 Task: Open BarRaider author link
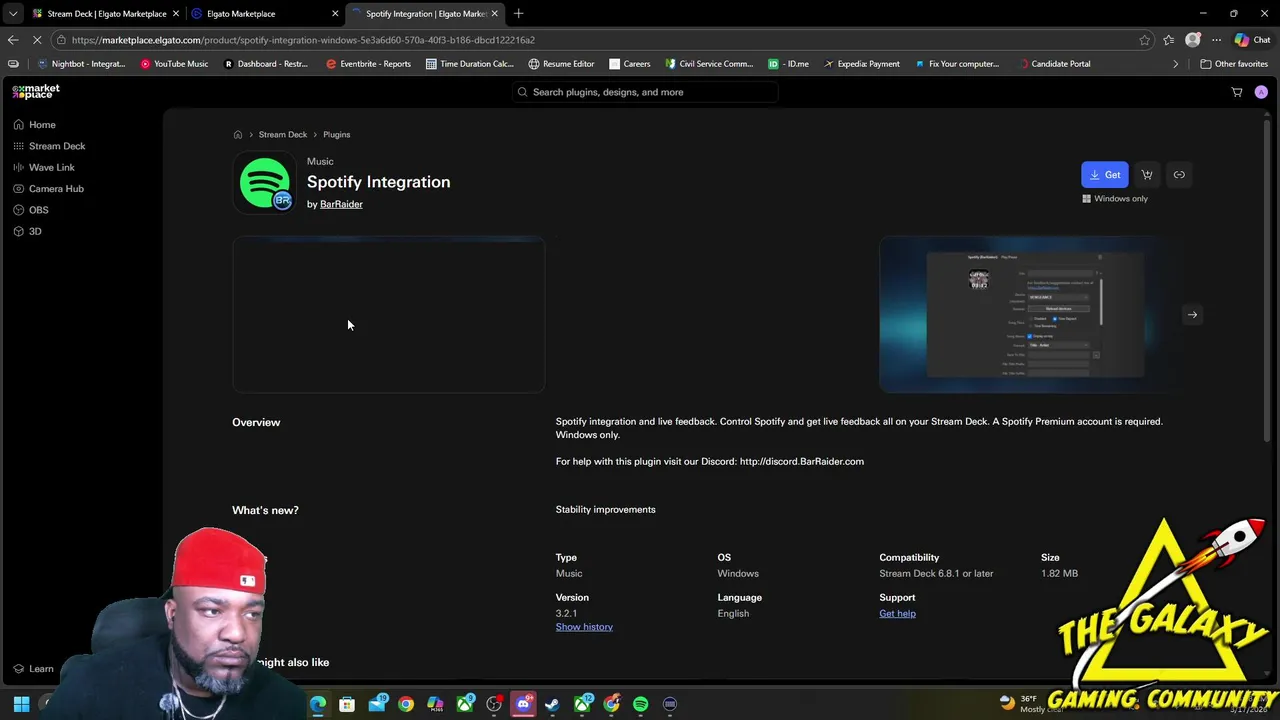(x=341, y=204)
